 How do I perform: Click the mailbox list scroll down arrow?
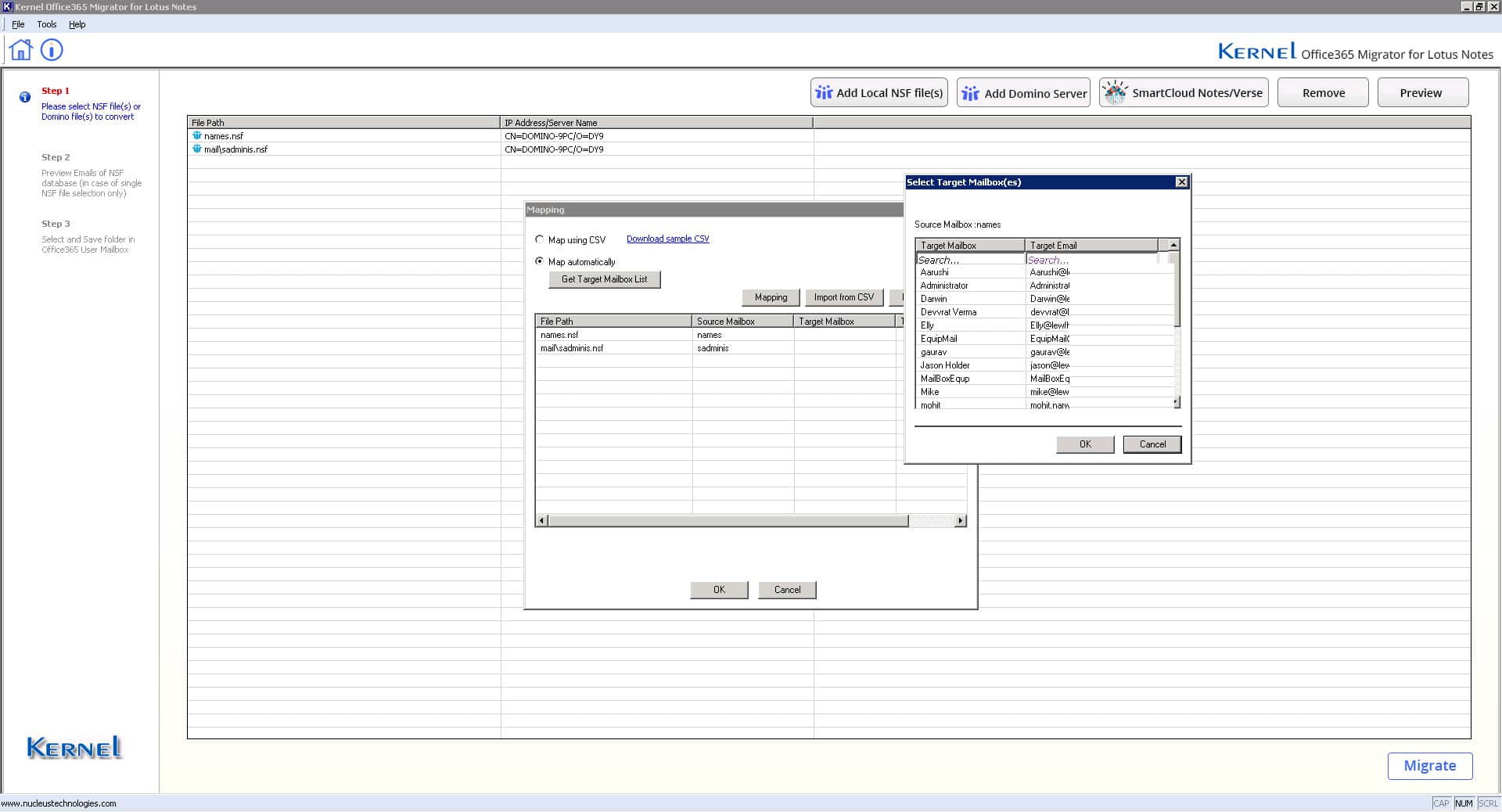pos(1176,403)
